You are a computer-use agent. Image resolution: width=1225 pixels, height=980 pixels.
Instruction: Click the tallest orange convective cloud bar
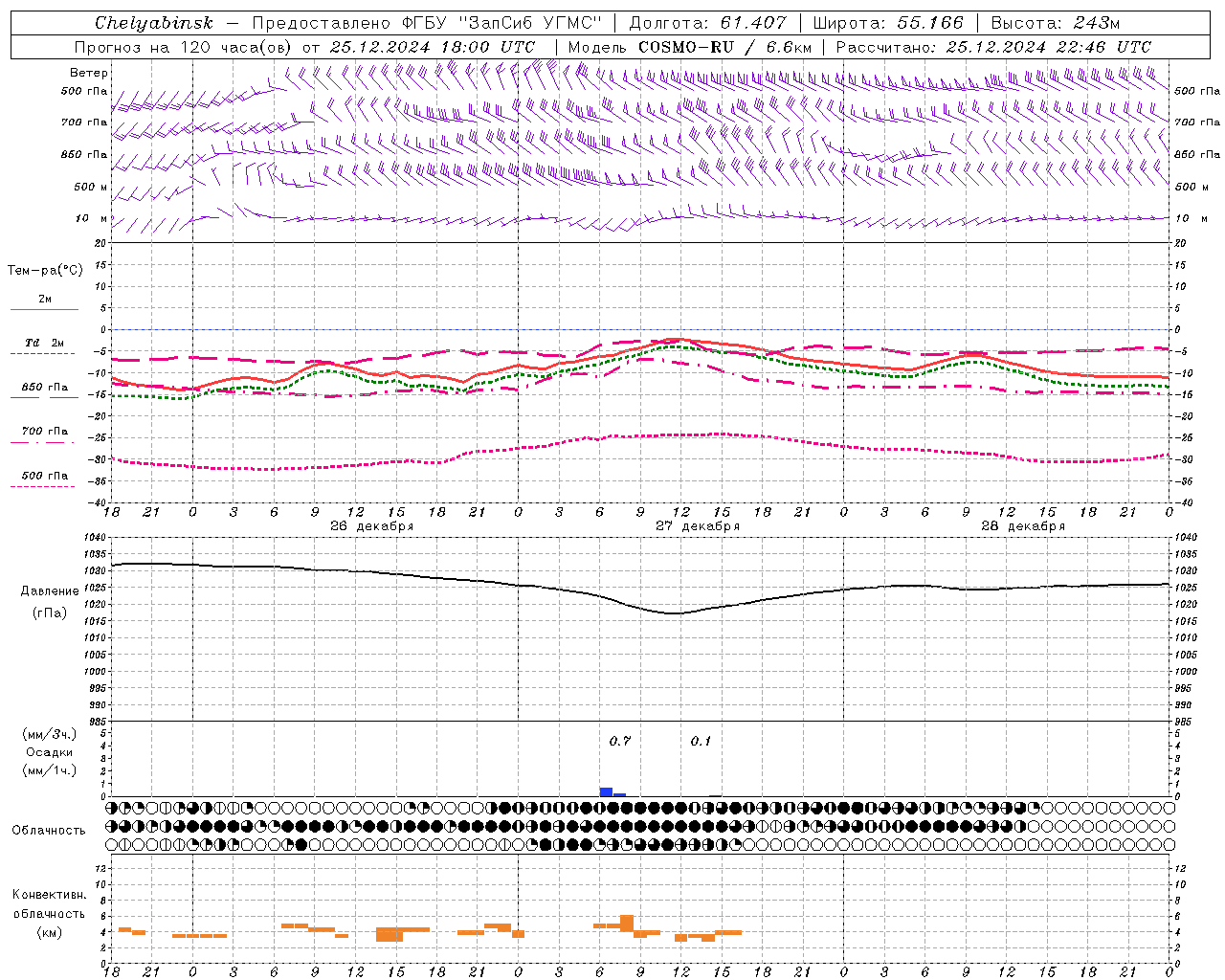point(627,924)
